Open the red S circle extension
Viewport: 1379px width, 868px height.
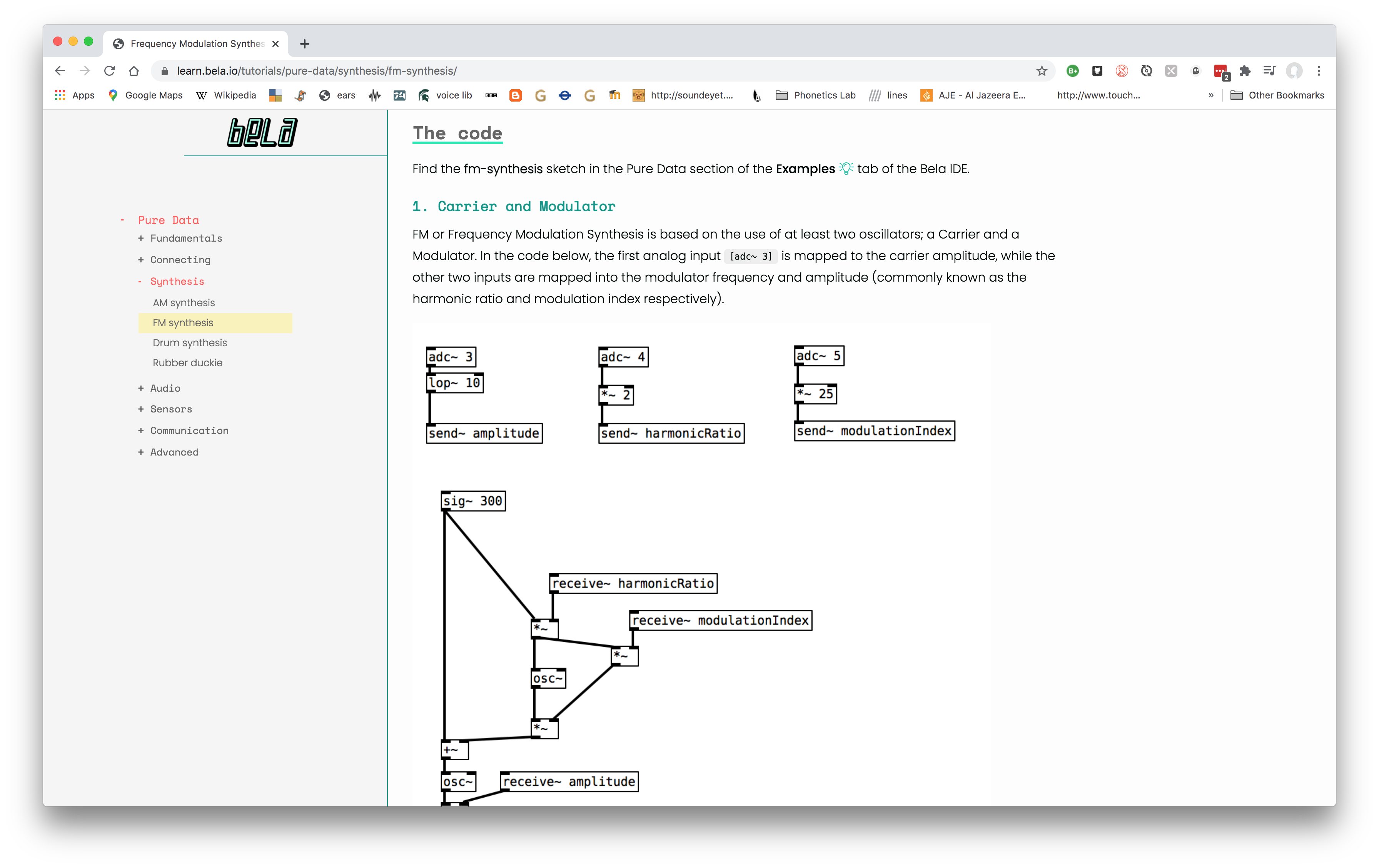(x=1121, y=70)
